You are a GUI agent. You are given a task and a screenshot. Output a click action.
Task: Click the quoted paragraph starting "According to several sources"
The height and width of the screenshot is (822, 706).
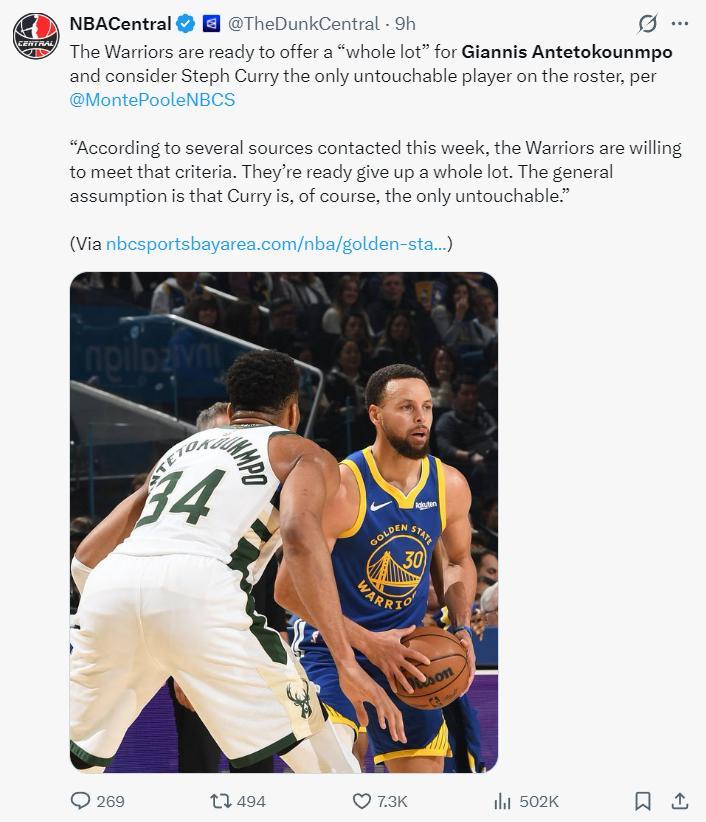point(375,172)
